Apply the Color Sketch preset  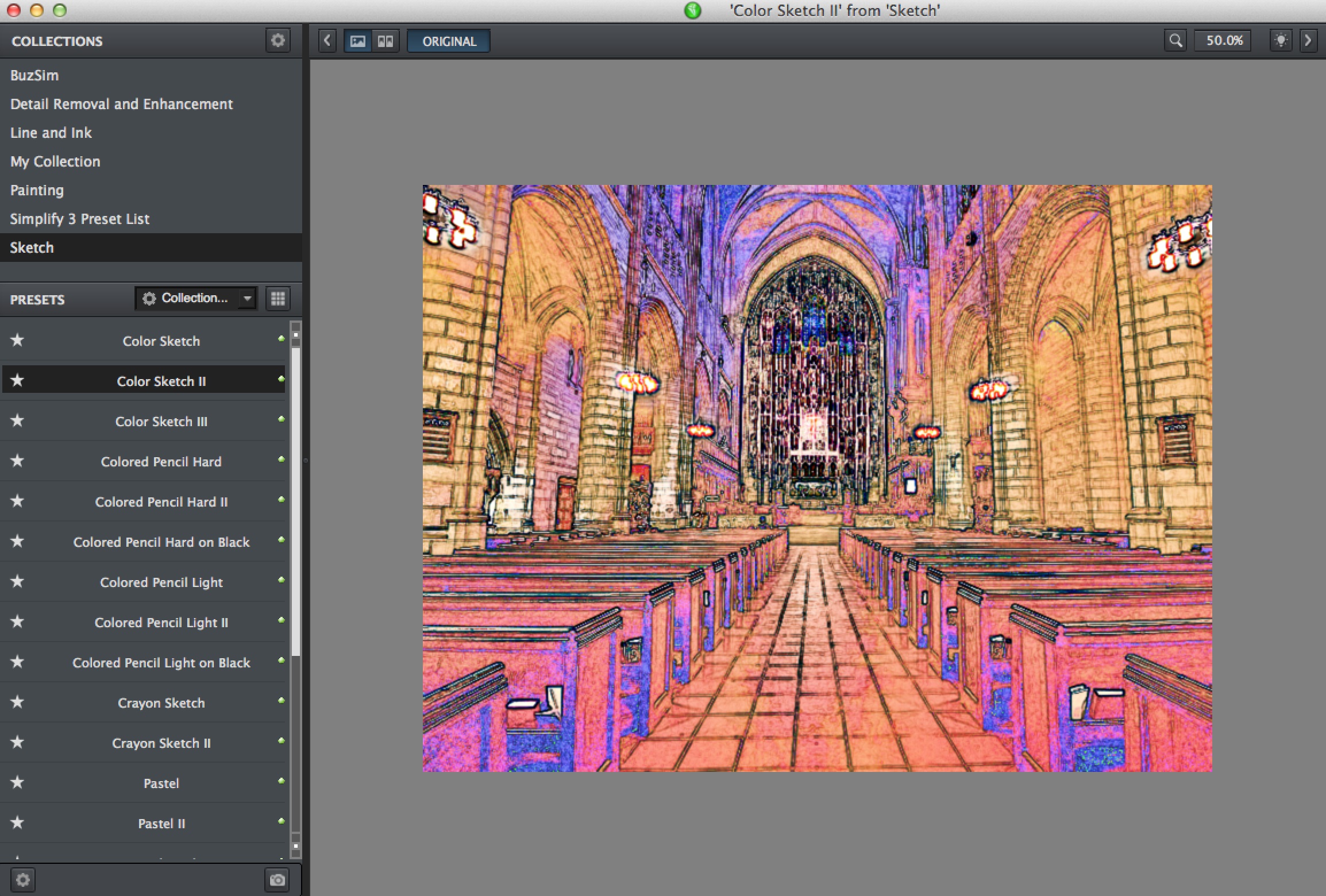144,341
